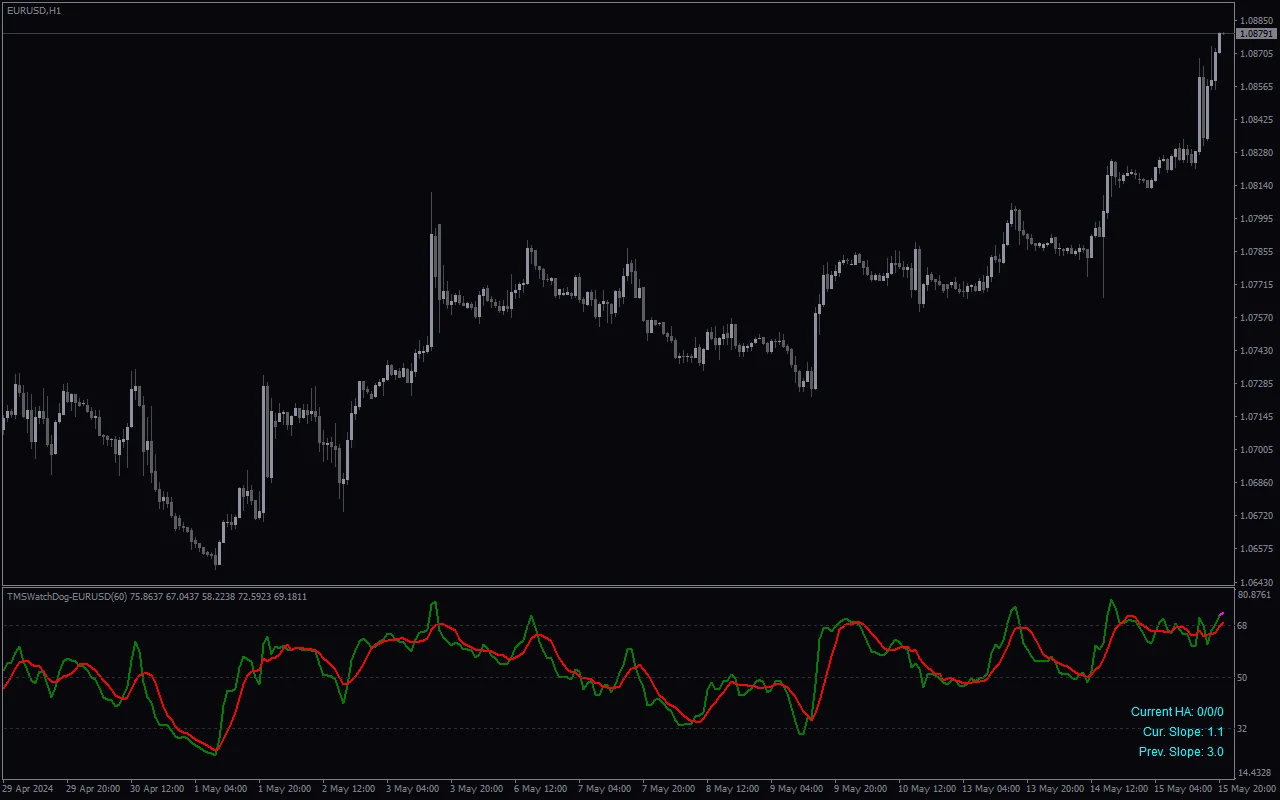This screenshot has height=800, width=1280.
Task: Click the magenta arrow signal in the indicator window
Action: click(1222, 613)
